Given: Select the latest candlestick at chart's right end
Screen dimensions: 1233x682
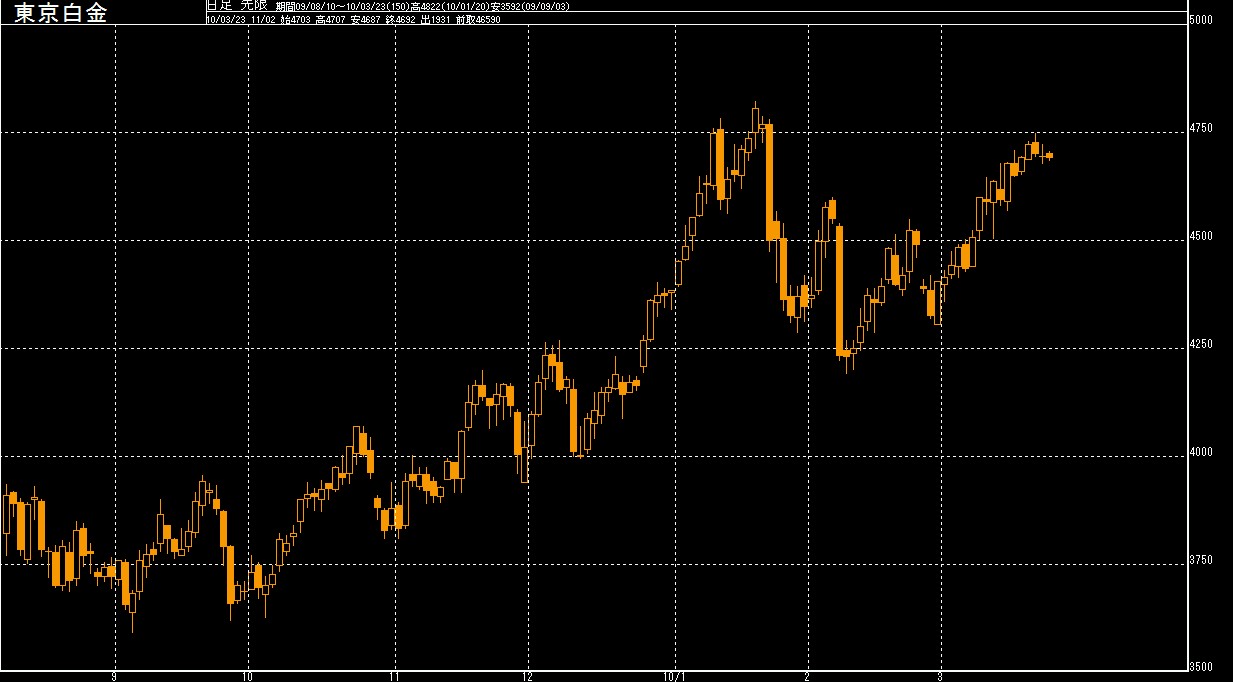Looking at the screenshot, I should (1049, 155).
